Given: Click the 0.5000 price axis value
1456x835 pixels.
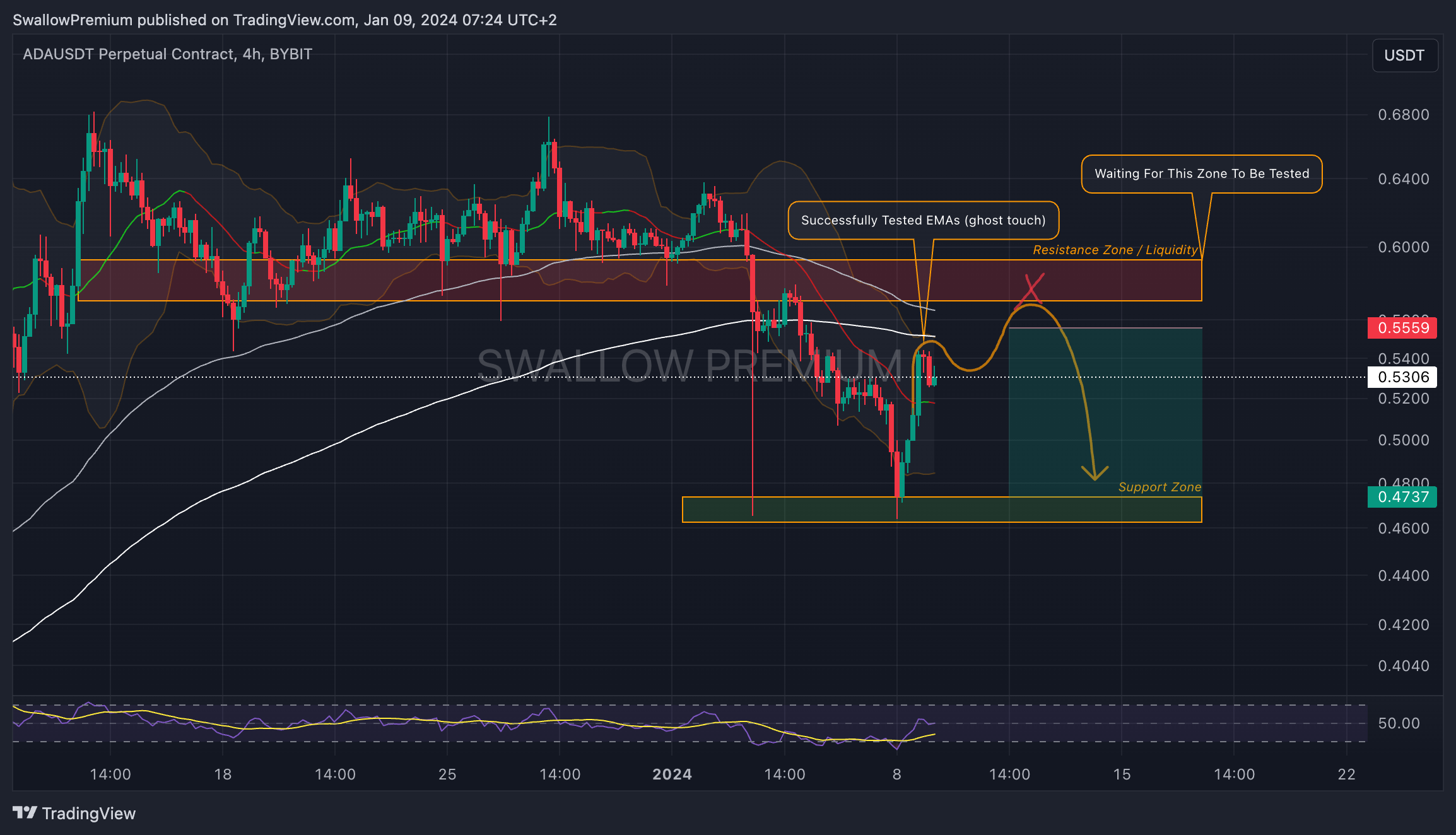Looking at the screenshot, I should click(x=1404, y=440).
